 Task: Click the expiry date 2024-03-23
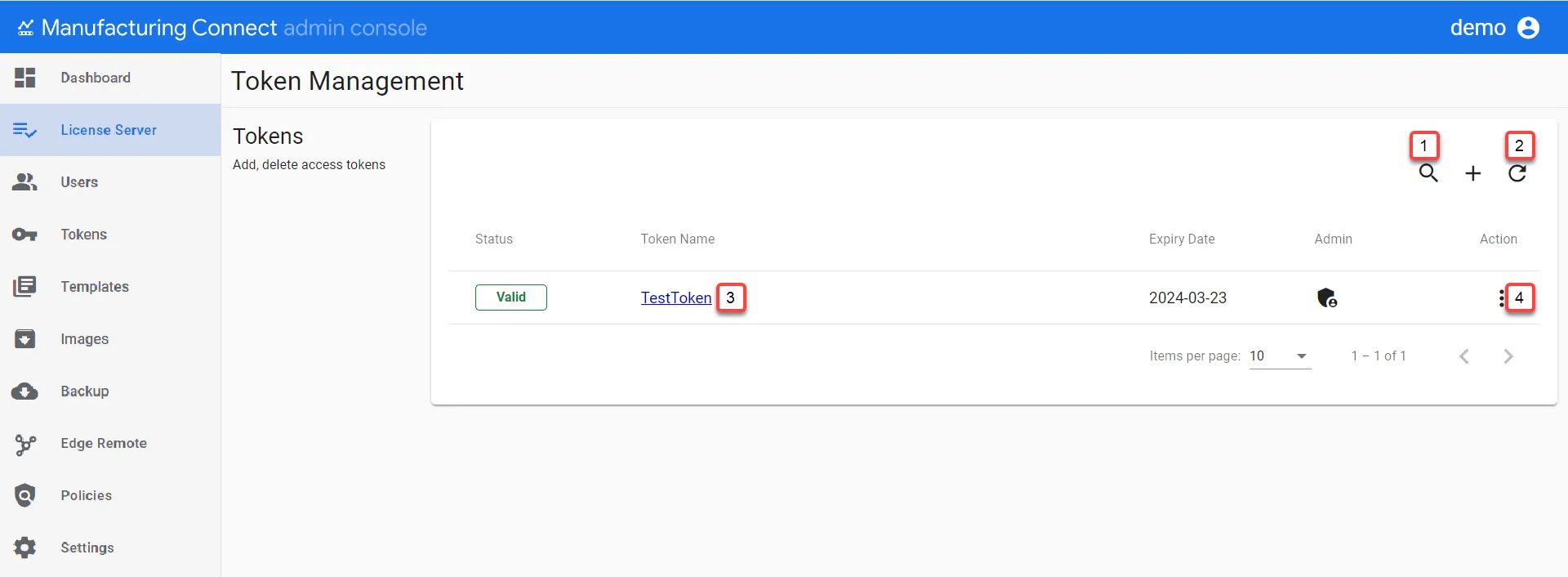pos(1188,298)
